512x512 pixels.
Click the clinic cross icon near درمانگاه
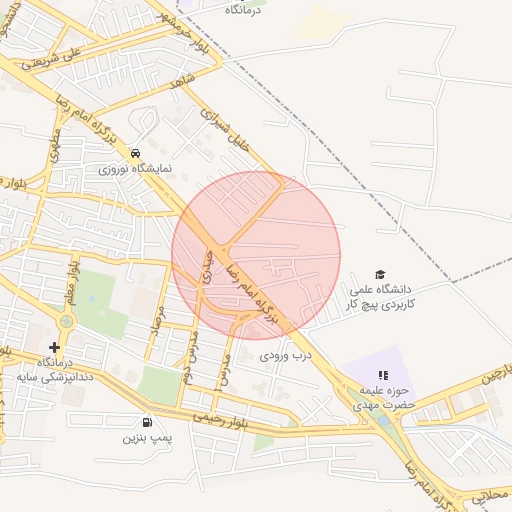54,348
